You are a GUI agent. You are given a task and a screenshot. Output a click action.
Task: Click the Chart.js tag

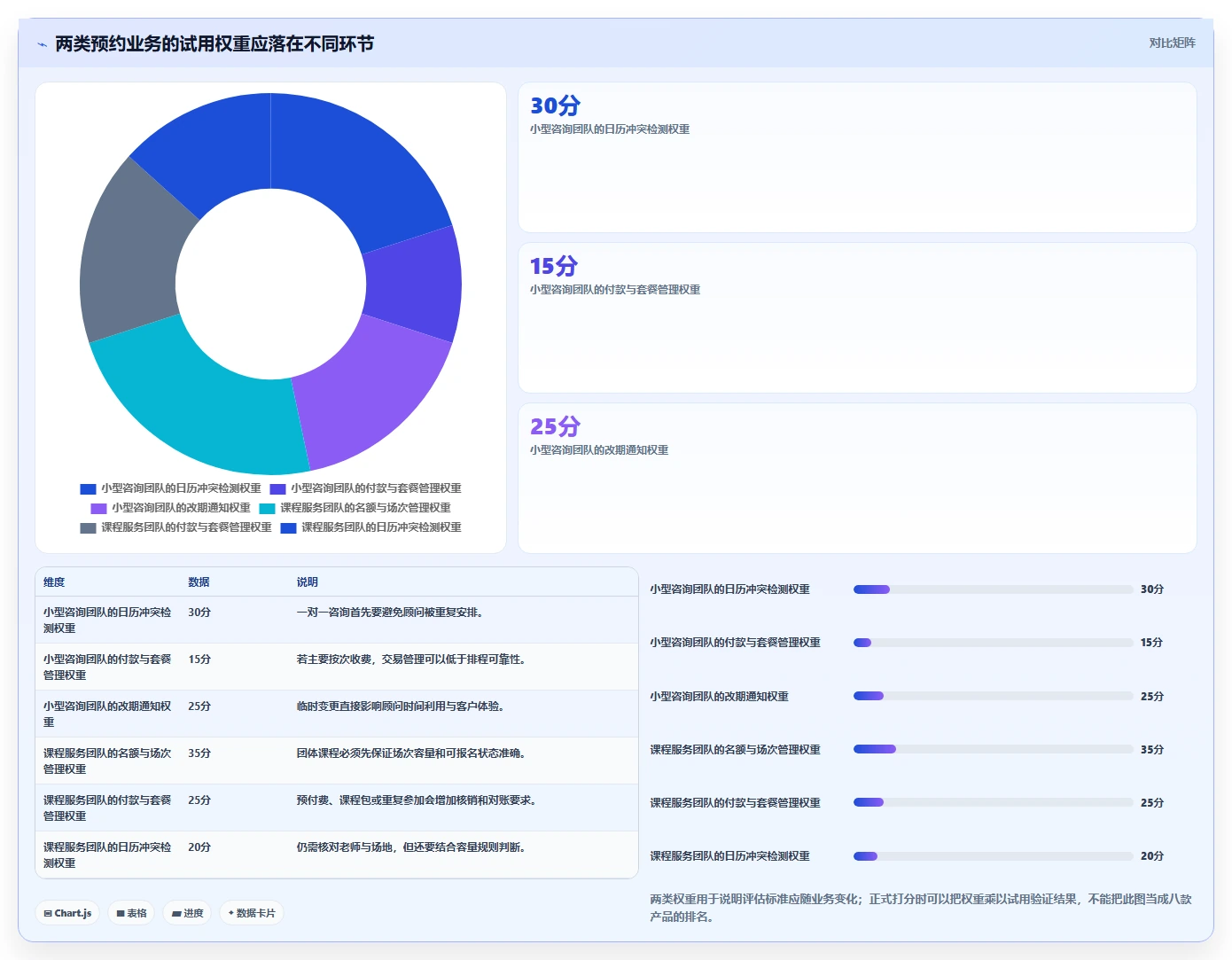[67, 913]
